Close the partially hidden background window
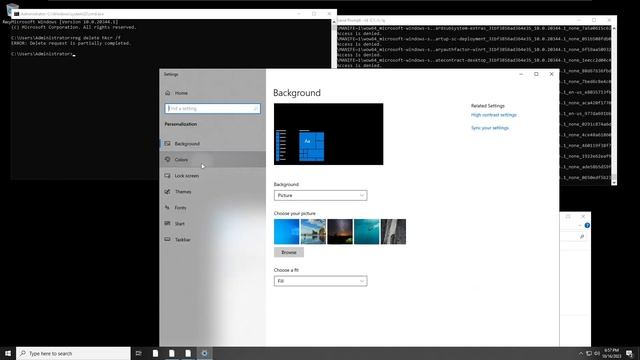Viewport: 640px width, 360px height. (583, 216)
